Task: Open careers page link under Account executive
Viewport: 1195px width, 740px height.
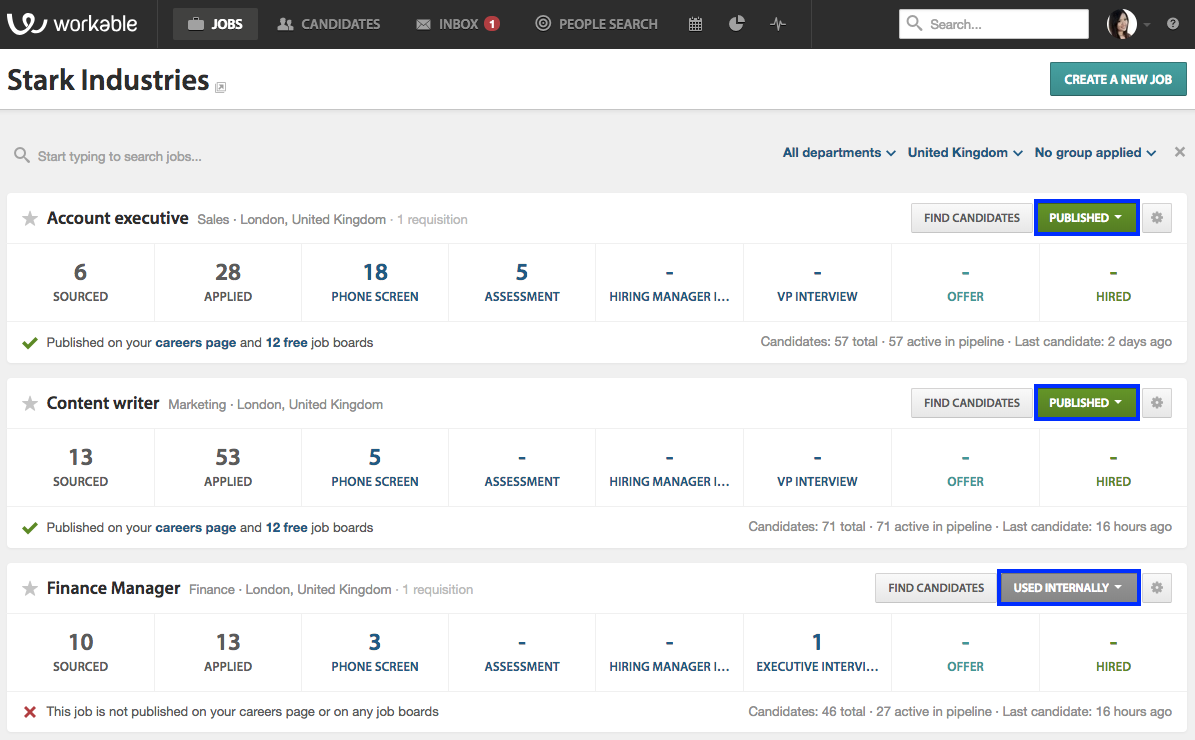Action: (196, 343)
